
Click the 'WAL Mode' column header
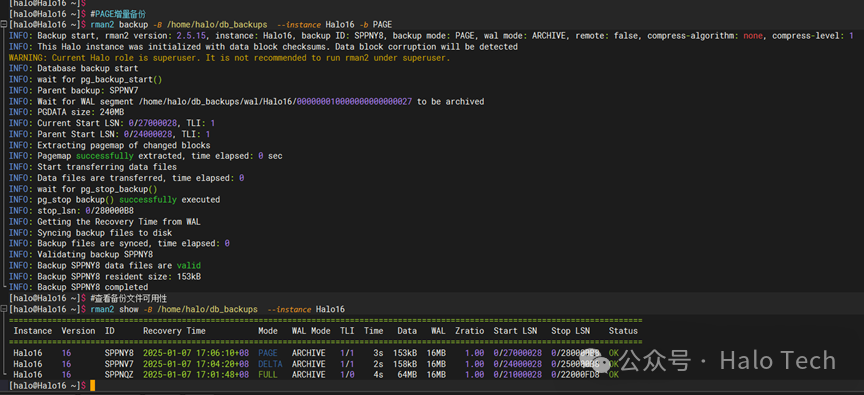pyautogui.click(x=311, y=331)
